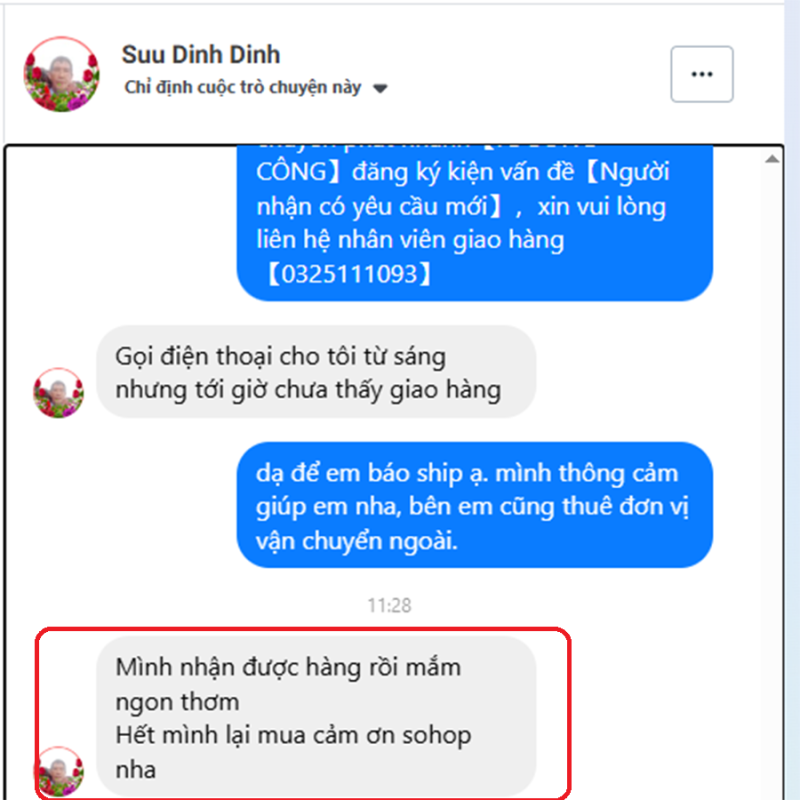This screenshot has height=800, width=800.
Task: Expand "Chỉ định cuộc trò chuyện này" dropdown
Action: tap(256, 88)
